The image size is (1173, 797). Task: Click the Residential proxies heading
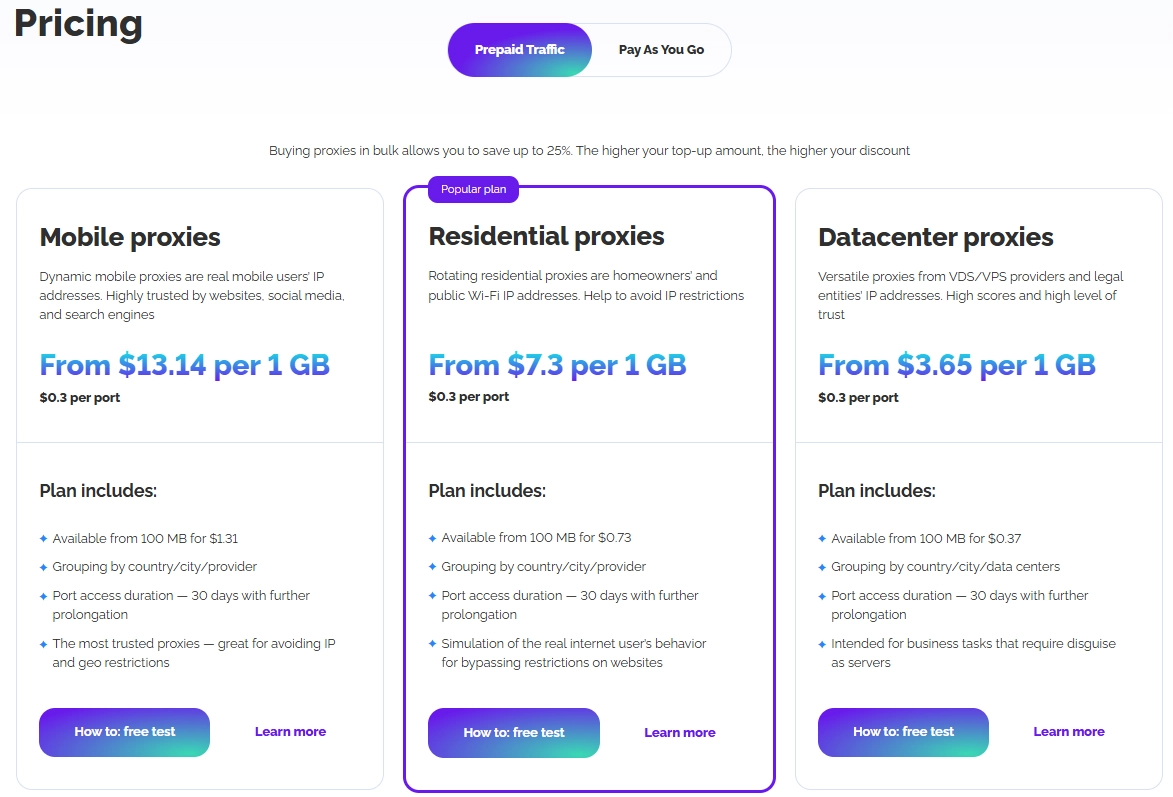pos(546,236)
